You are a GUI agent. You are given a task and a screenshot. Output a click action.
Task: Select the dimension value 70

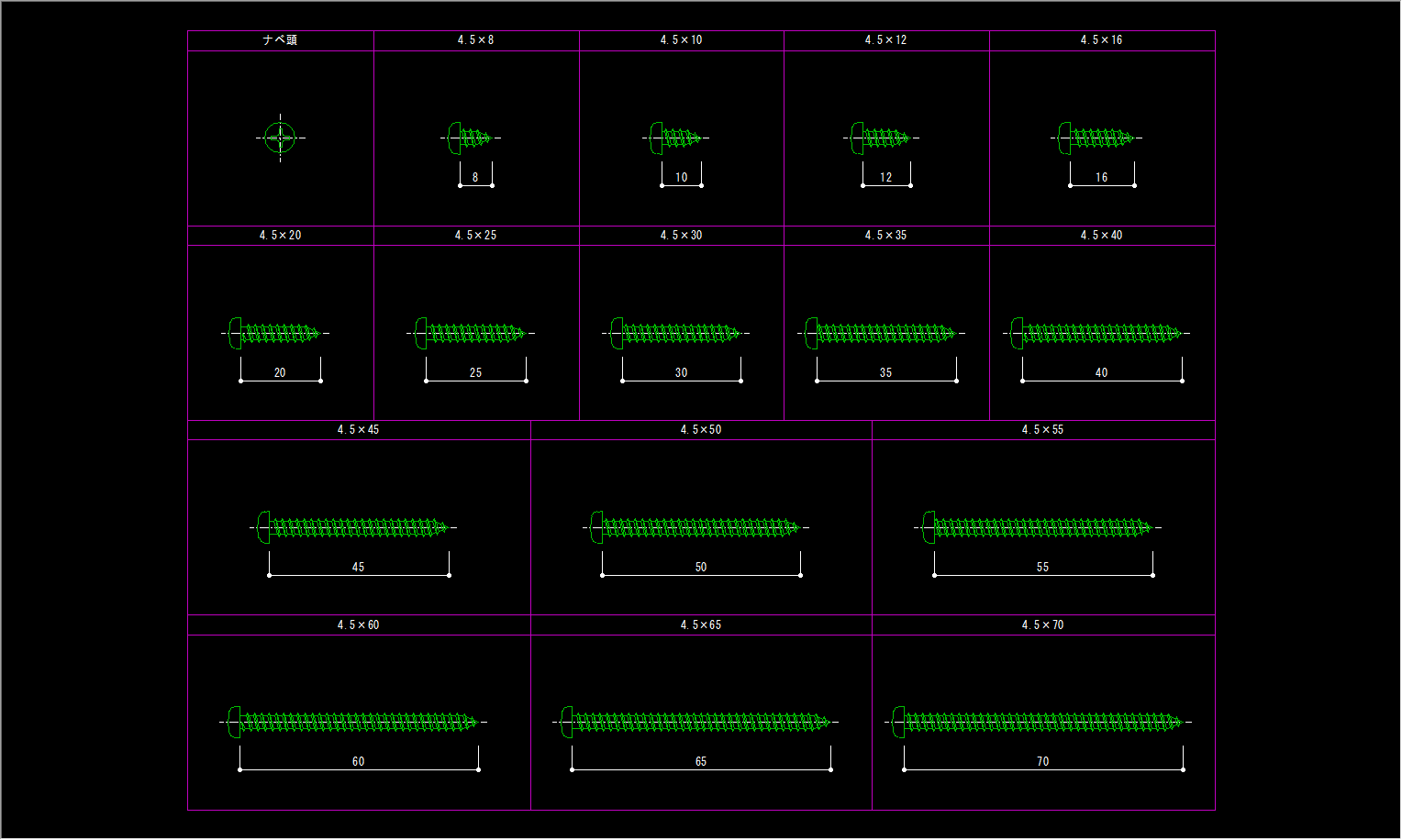(1042, 762)
